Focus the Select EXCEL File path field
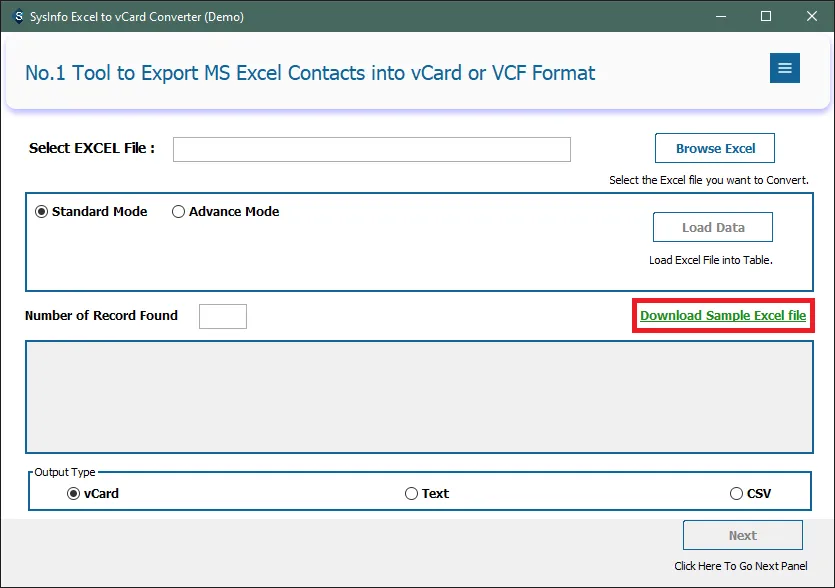 point(371,149)
